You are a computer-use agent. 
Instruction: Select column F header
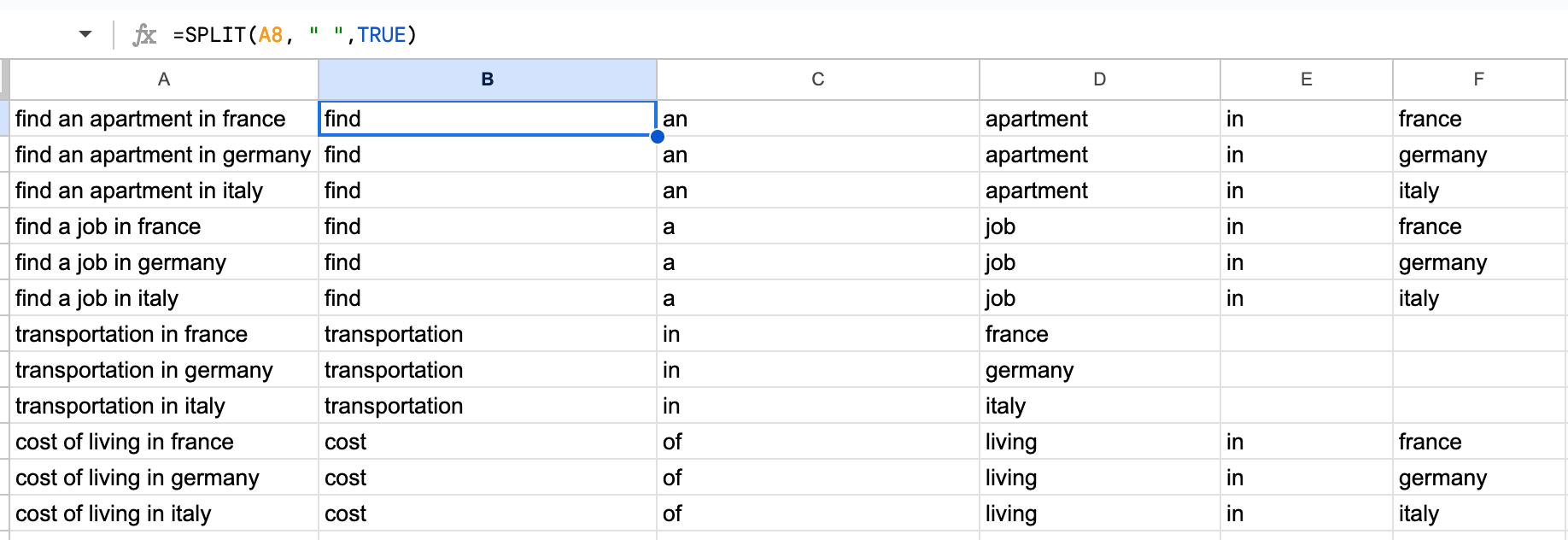click(1478, 79)
